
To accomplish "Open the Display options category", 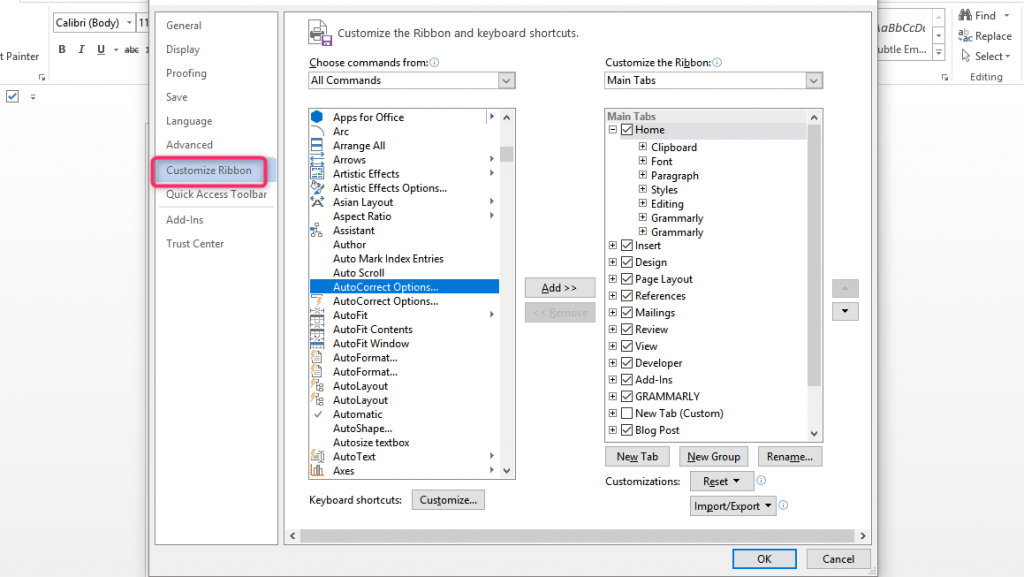I will [183, 50].
